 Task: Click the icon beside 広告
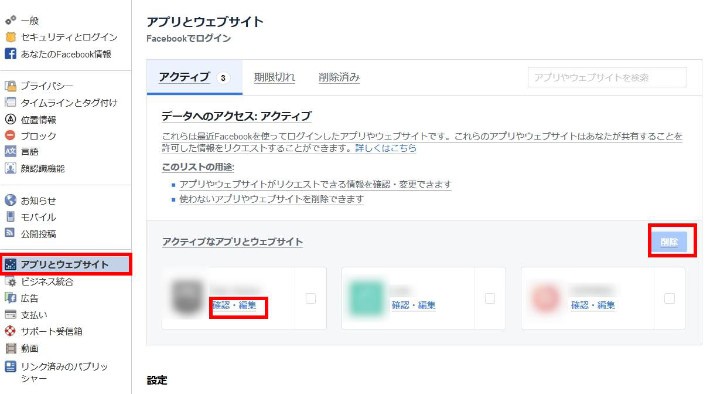10,298
